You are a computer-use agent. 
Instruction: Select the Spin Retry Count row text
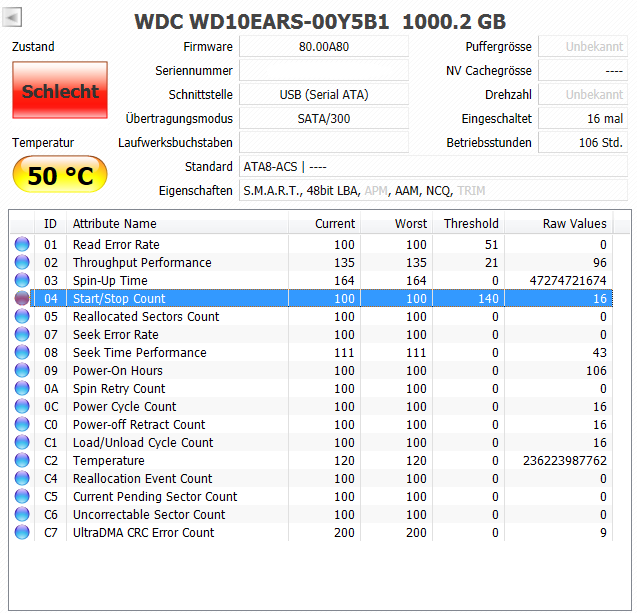pos(119,389)
